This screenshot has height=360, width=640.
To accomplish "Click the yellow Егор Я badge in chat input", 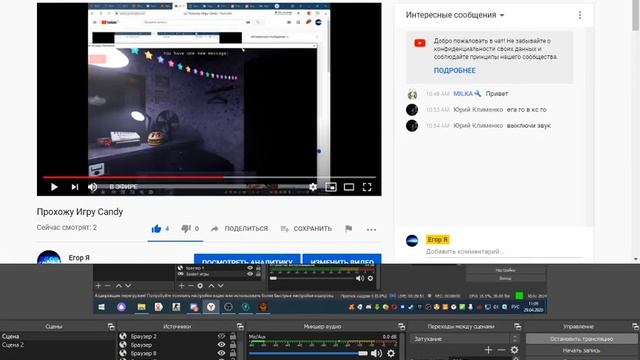I will coord(438,240).
